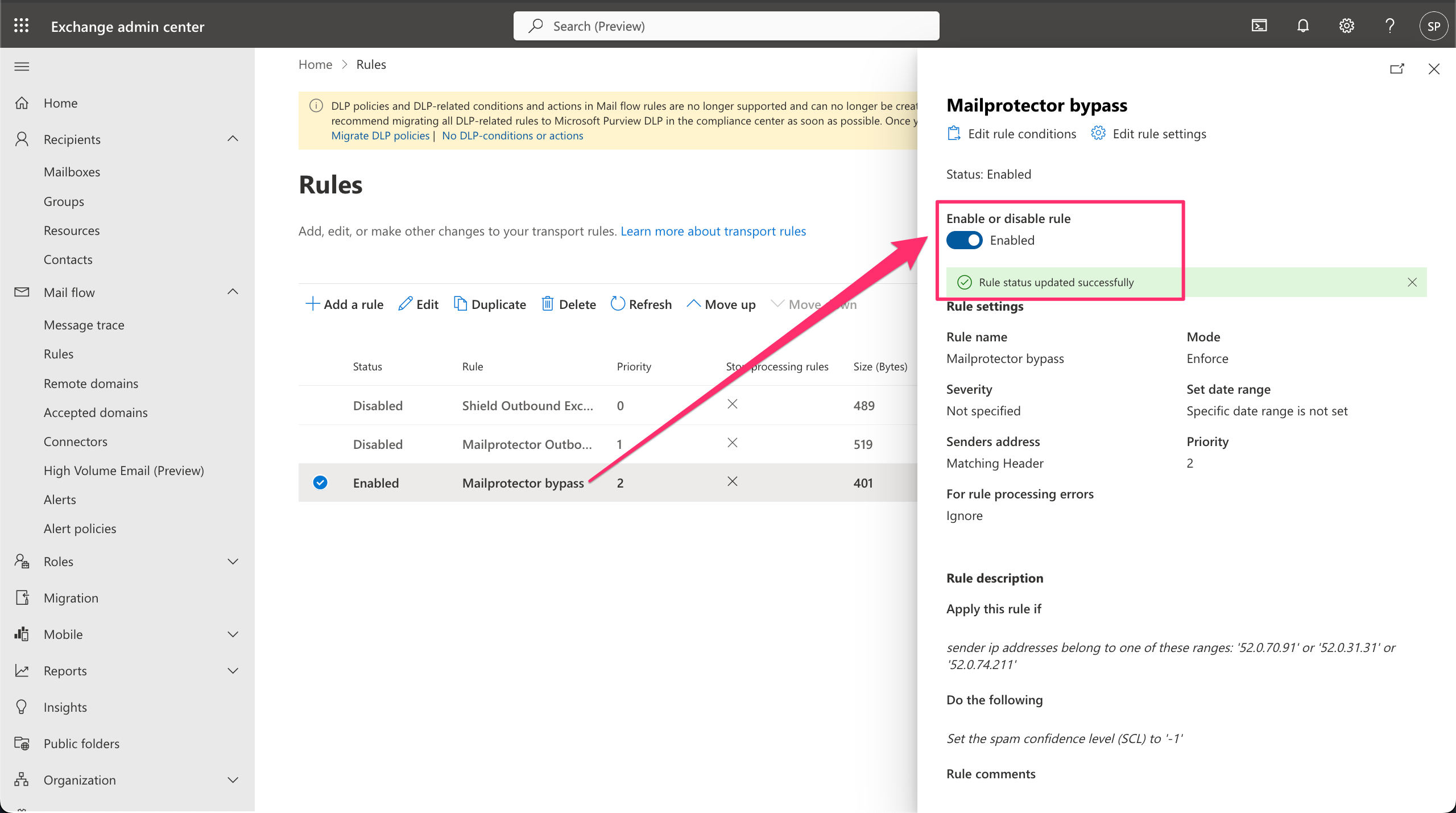Duplicate the selected rule
This screenshot has height=813, width=1456.
(490, 304)
